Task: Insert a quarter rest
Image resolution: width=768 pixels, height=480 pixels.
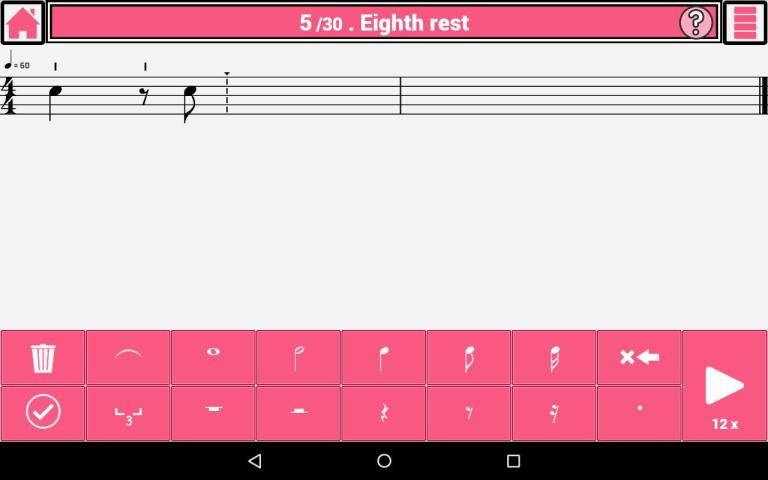Action: coord(384,413)
